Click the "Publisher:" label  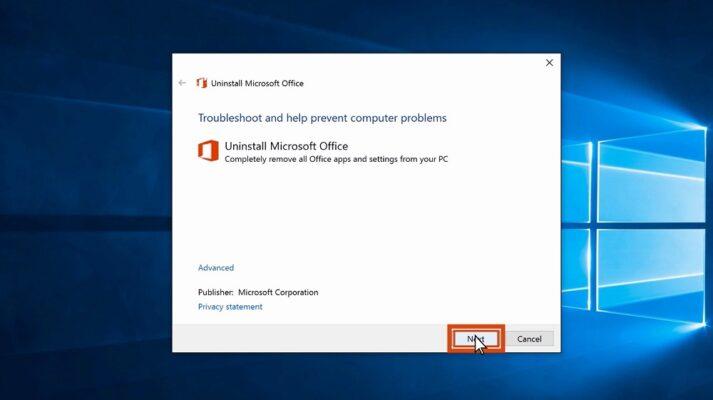point(215,292)
